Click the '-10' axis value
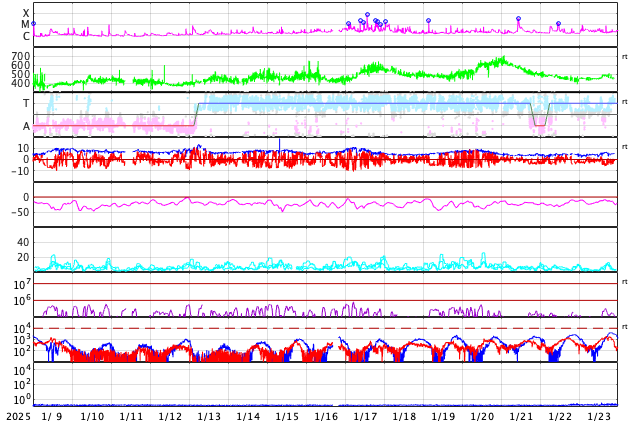 [21, 171]
